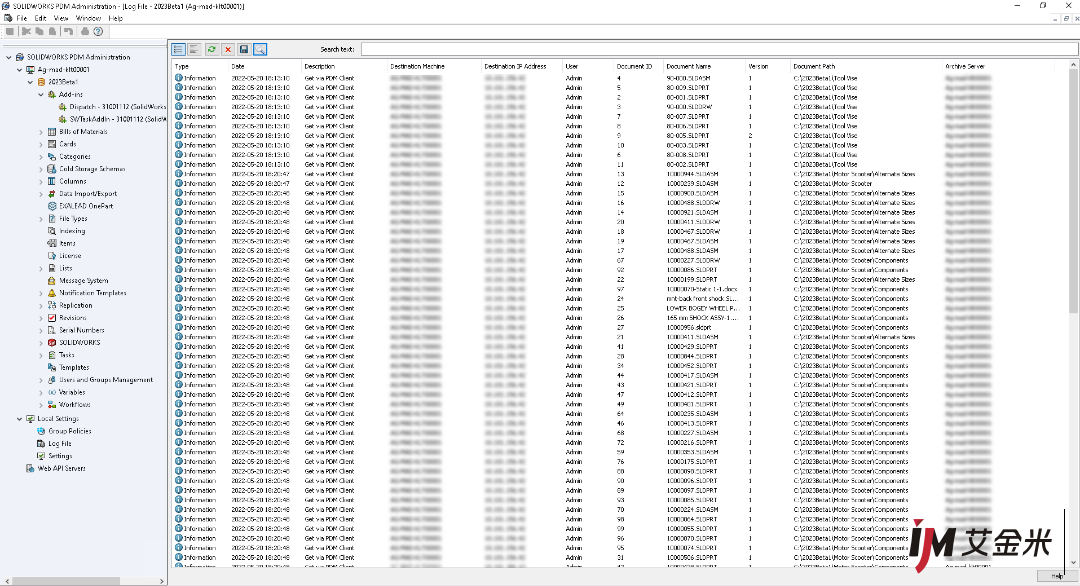Collapse the Add-ins tree node

point(41,94)
